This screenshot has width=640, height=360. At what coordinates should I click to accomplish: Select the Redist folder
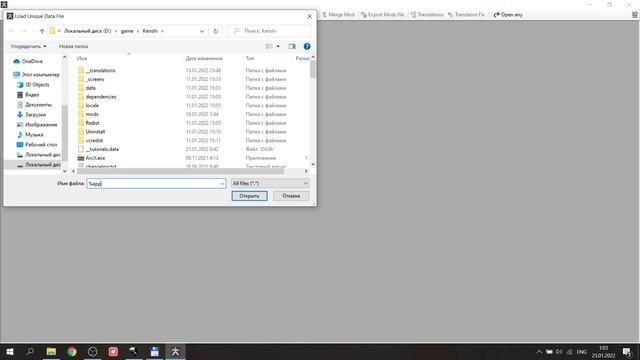pos(92,123)
